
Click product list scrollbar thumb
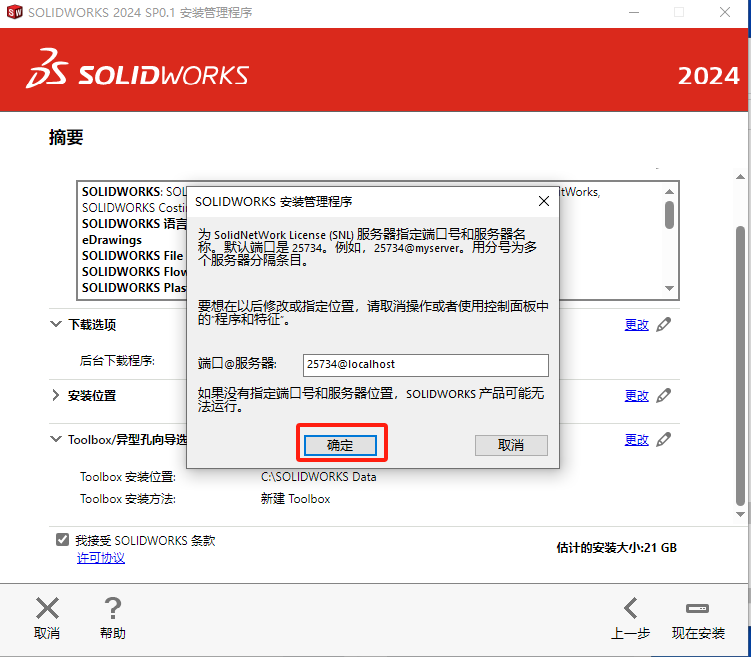tap(670, 215)
